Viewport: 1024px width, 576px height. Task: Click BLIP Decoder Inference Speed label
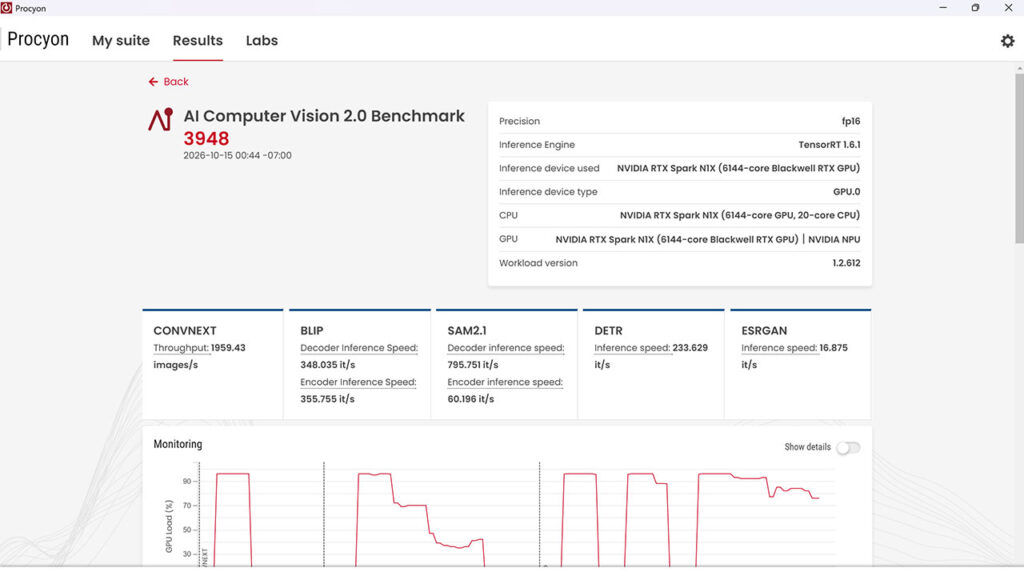[359, 348]
